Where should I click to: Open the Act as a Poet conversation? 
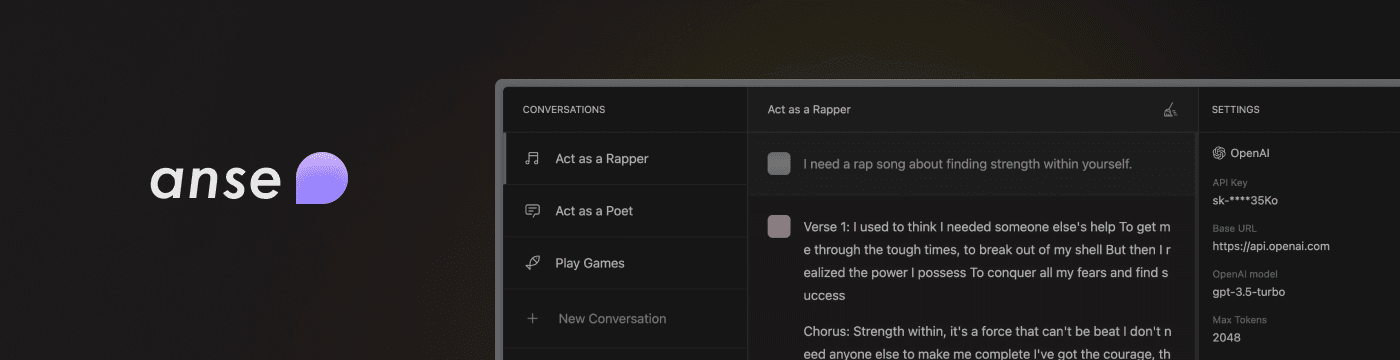(x=626, y=211)
